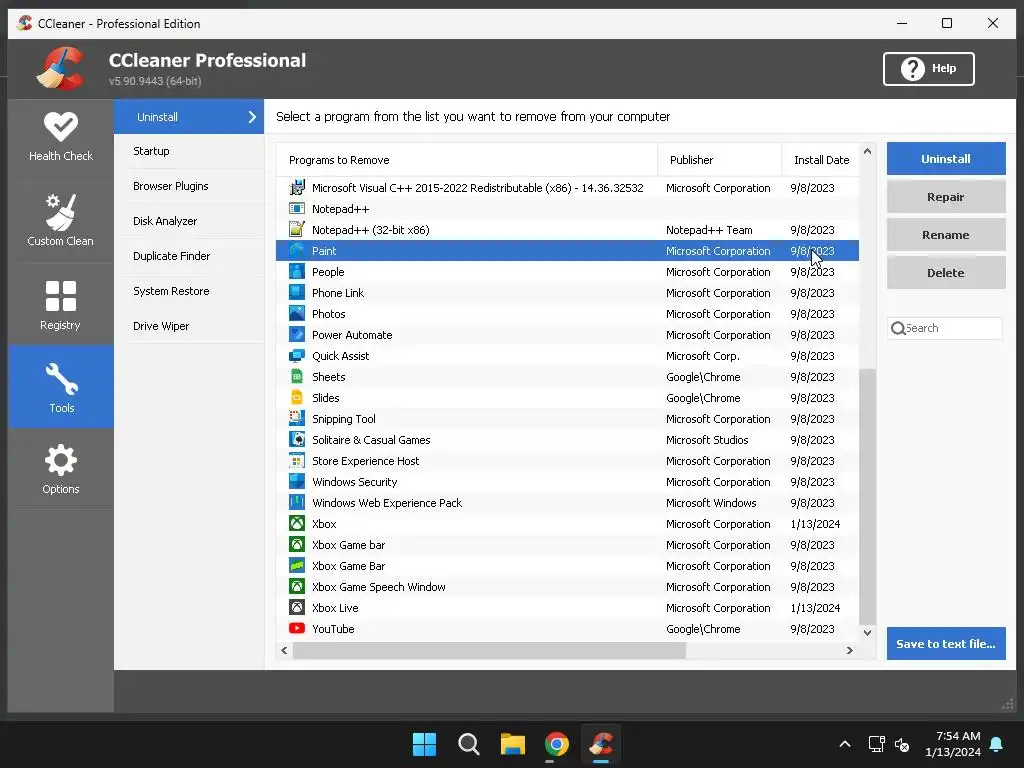Click the People app icon

[x=296, y=272]
